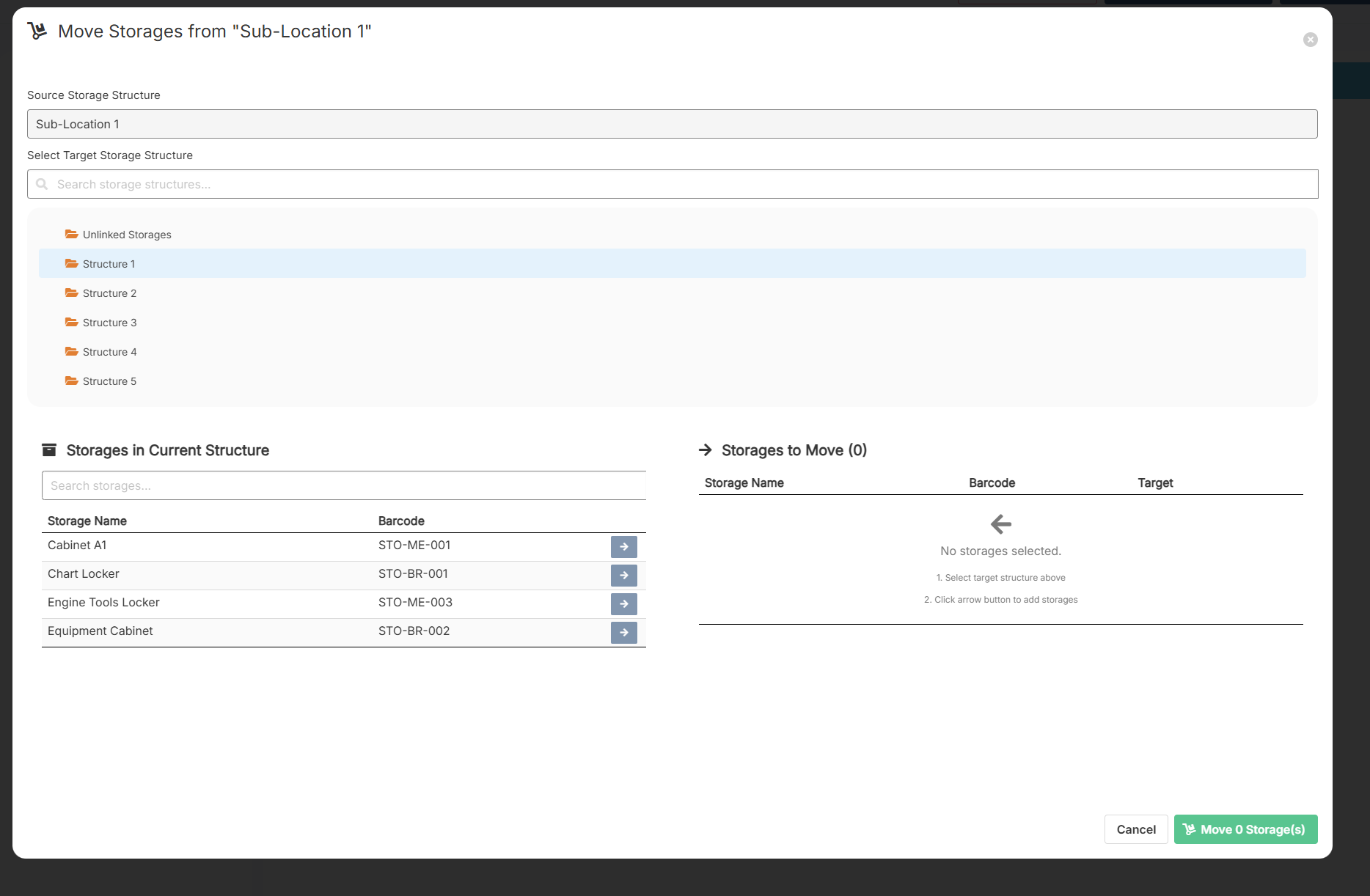Click the Storage Name column header in current structure

(87, 521)
